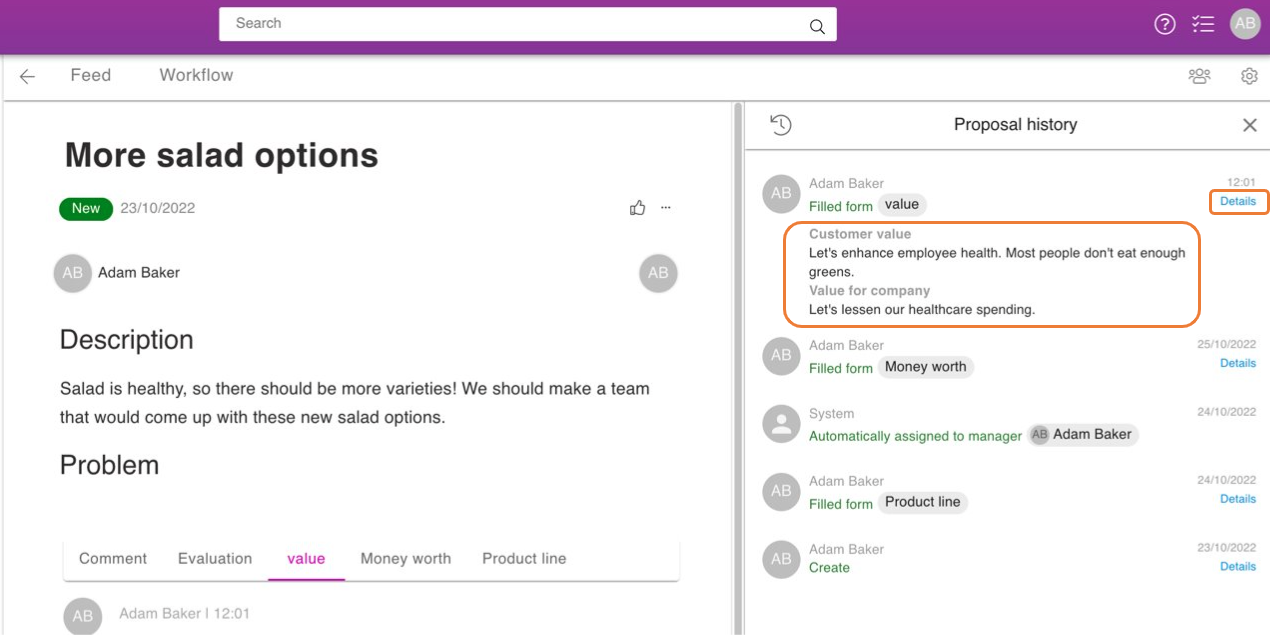1270x638 pixels.
Task: Click avatar of the 'Filled form Product line' entry
Action: [781, 492]
